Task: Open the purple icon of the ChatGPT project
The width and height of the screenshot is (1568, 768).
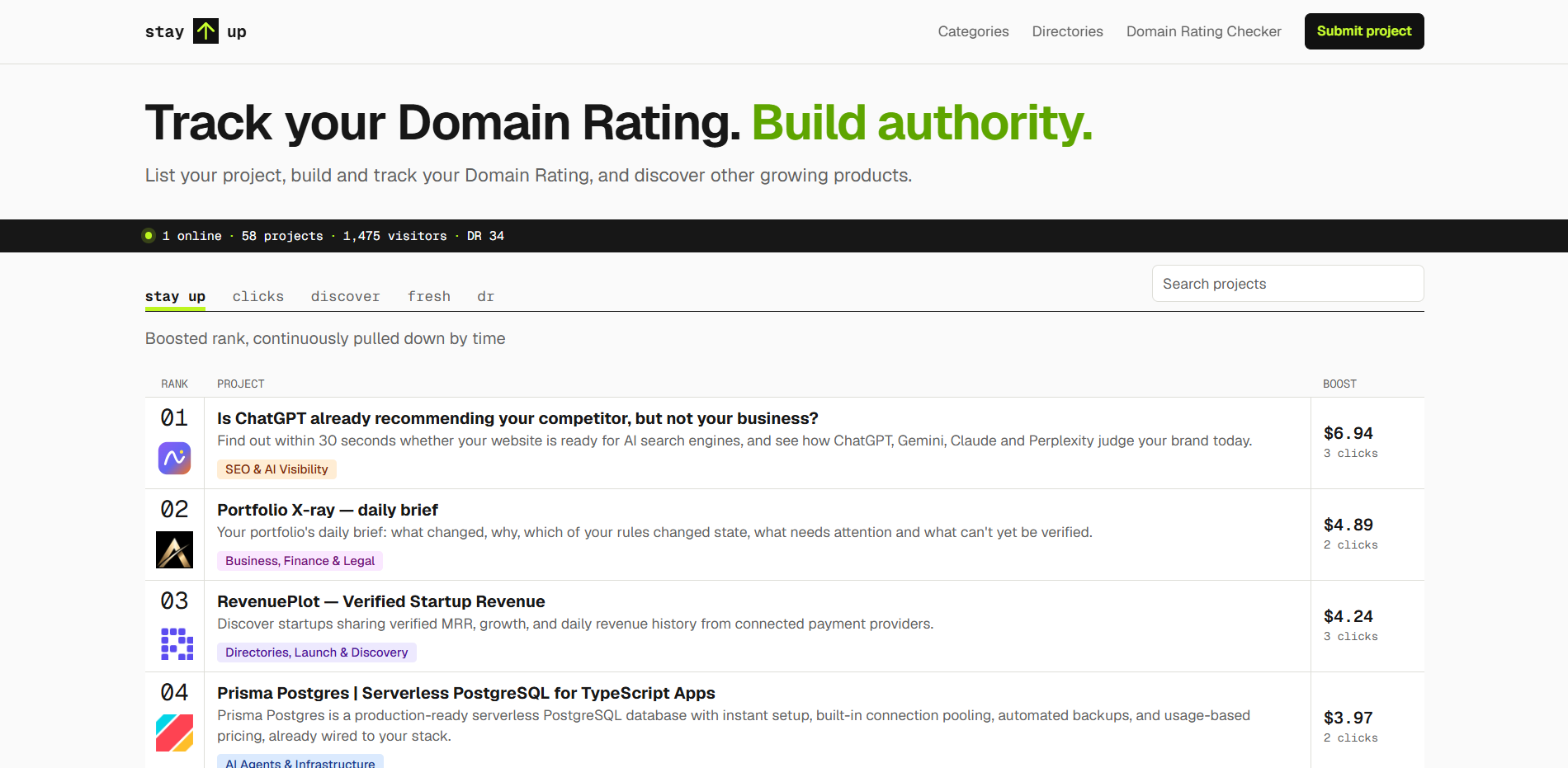Action: pyautogui.click(x=174, y=458)
